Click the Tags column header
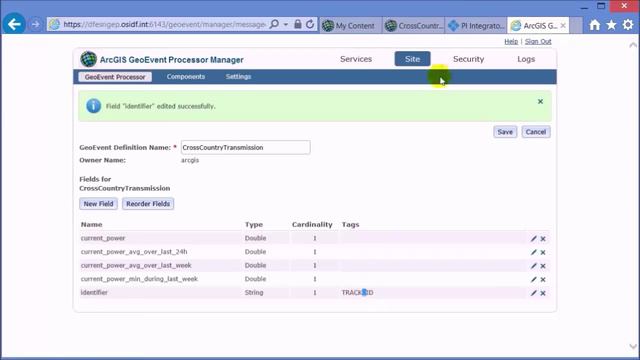This screenshot has height=360, width=640. click(351, 224)
